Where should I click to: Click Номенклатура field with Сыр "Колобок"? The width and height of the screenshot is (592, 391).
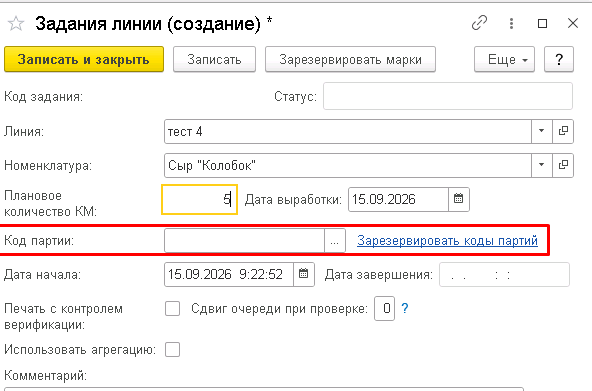[x=348, y=165]
